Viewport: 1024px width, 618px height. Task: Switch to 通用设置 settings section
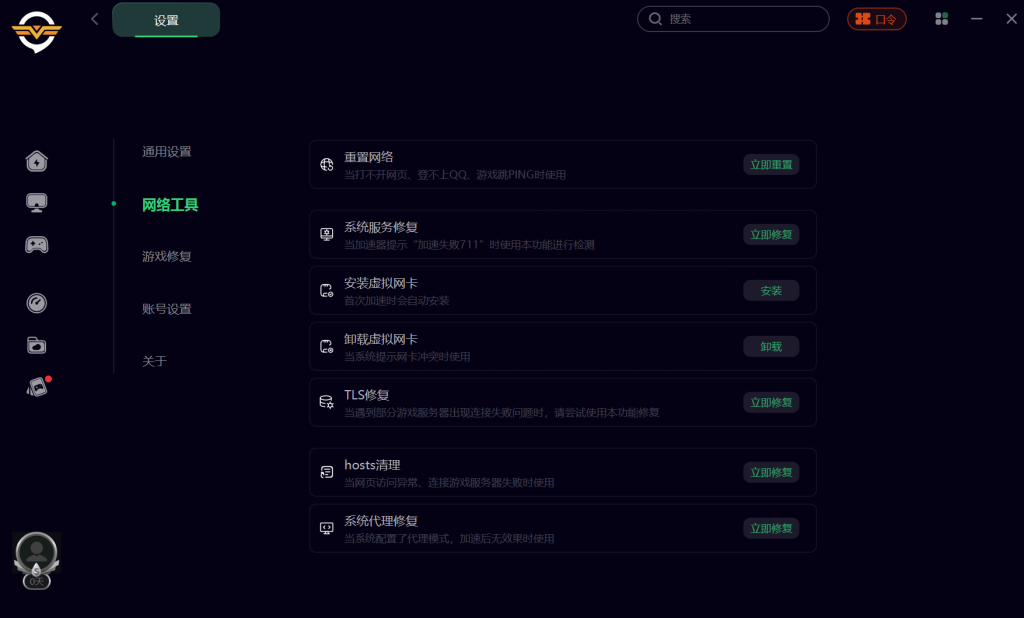[167, 152]
